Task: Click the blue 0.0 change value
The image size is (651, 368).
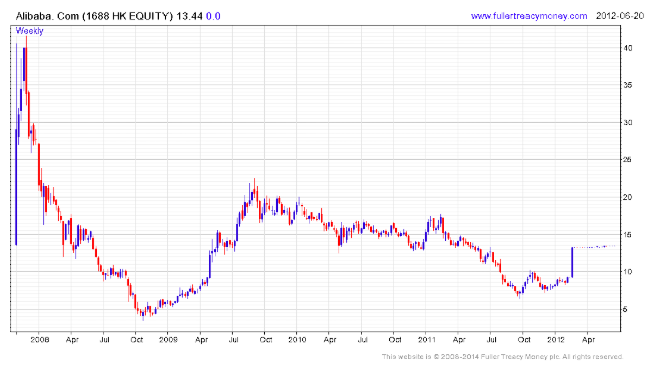Action: 213,17
